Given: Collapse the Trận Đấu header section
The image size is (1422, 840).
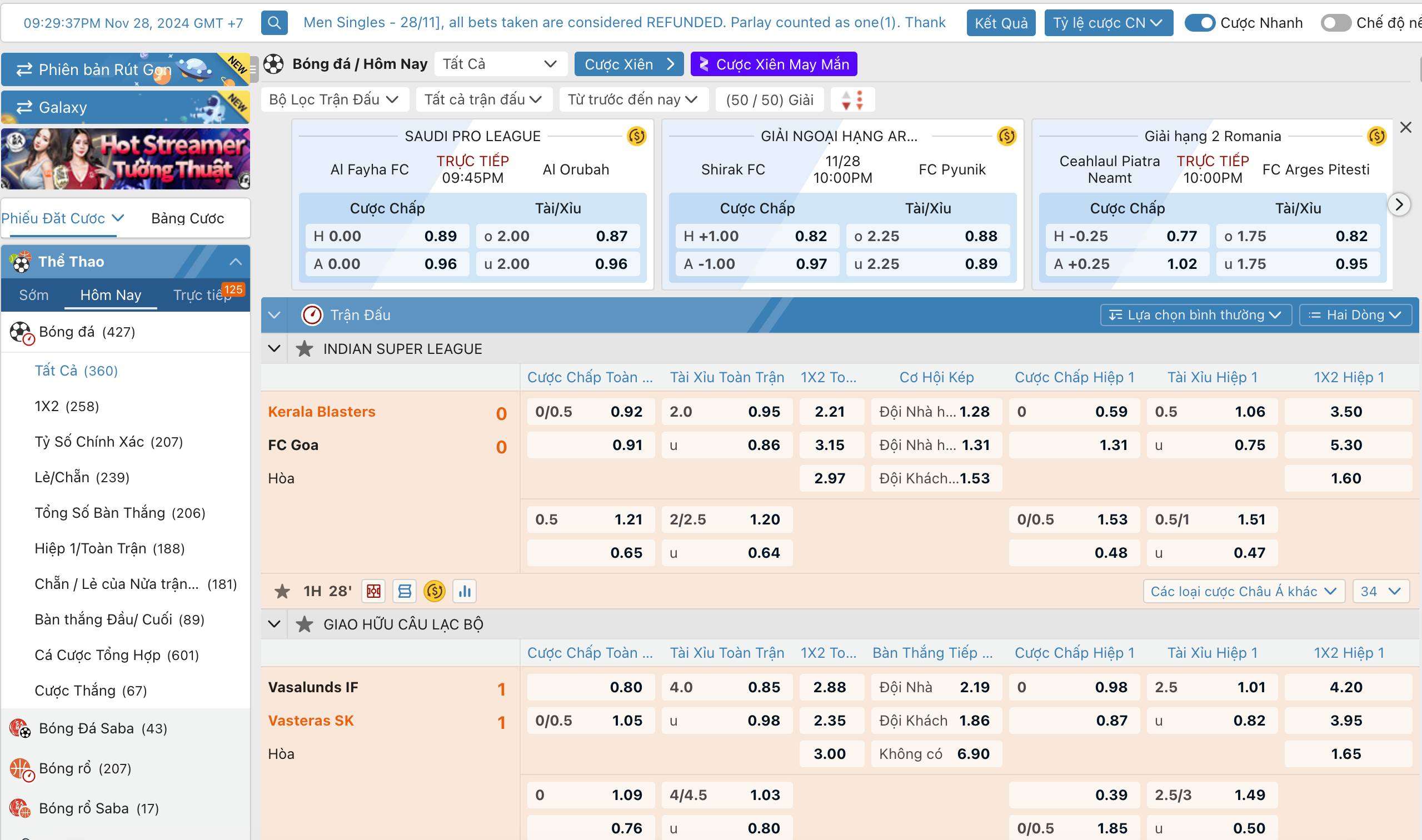Looking at the screenshot, I should pos(275,314).
